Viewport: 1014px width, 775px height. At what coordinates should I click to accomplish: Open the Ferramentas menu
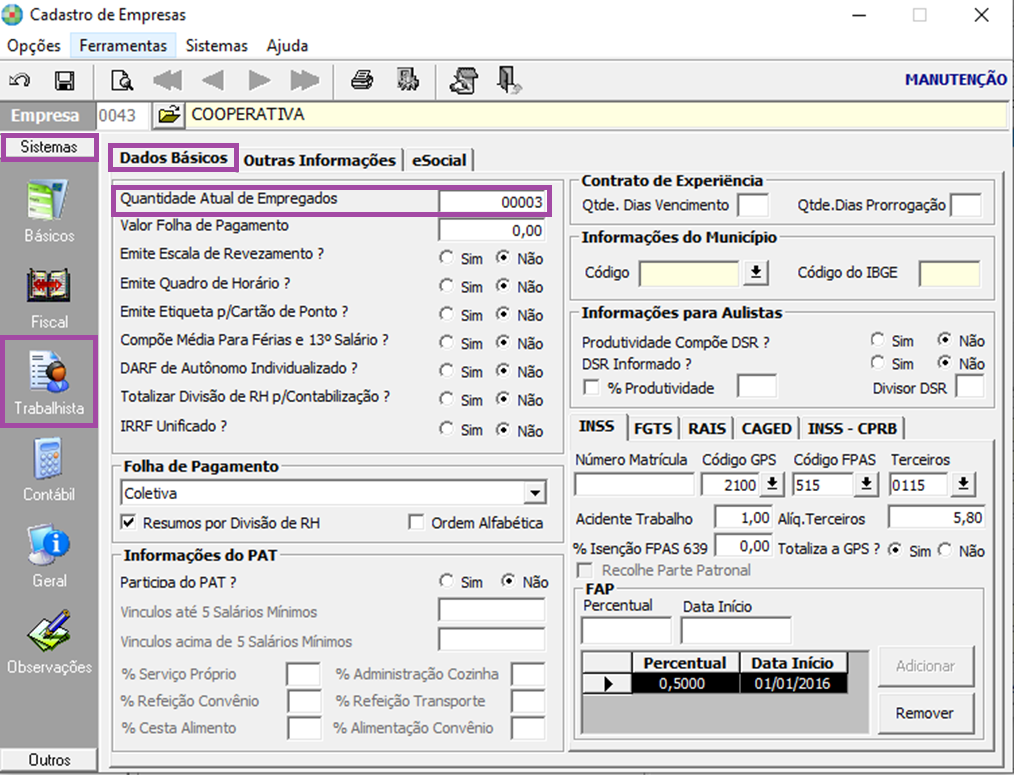point(123,46)
